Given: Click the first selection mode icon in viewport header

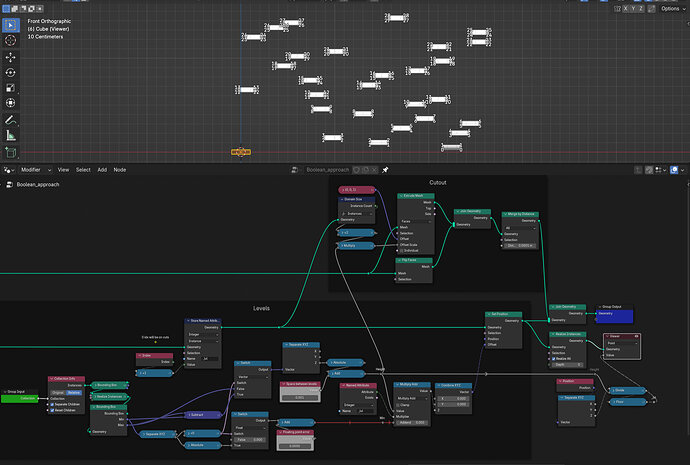Looking at the screenshot, I should [6, 8].
